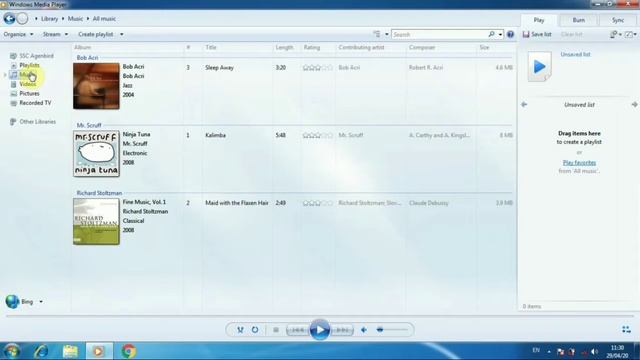Adjust the volume slider
The width and height of the screenshot is (640, 360).
pos(391,330)
